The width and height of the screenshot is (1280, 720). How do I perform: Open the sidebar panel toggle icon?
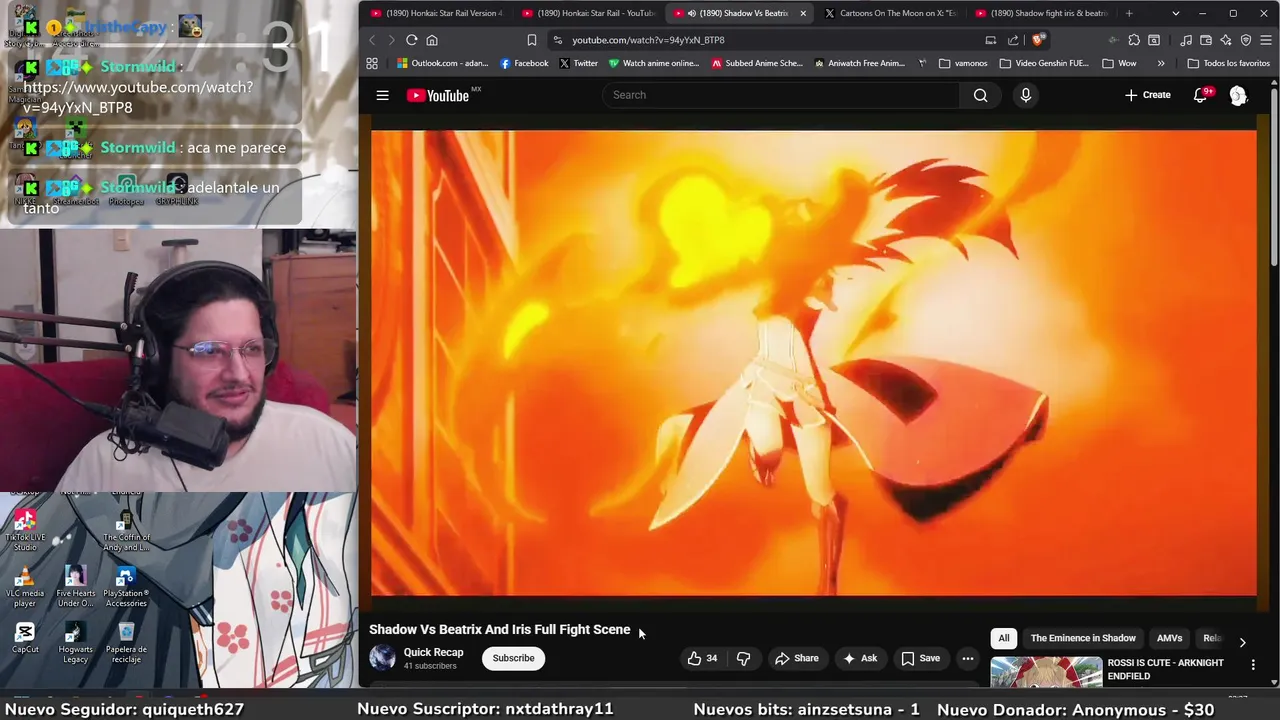pyautogui.click(x=1154, y=40)
